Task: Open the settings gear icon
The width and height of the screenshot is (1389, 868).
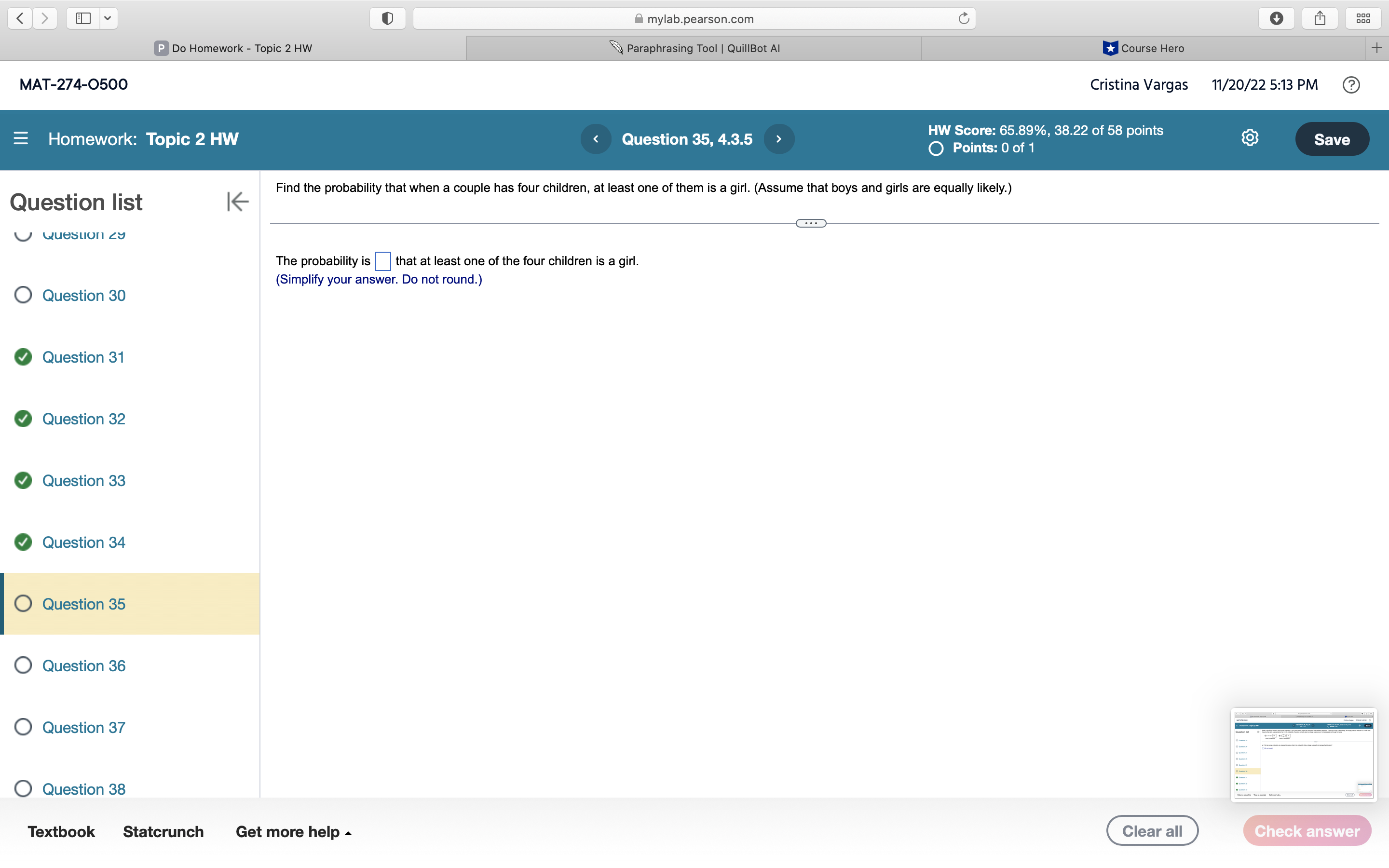Action: [x=1250, y=138]
